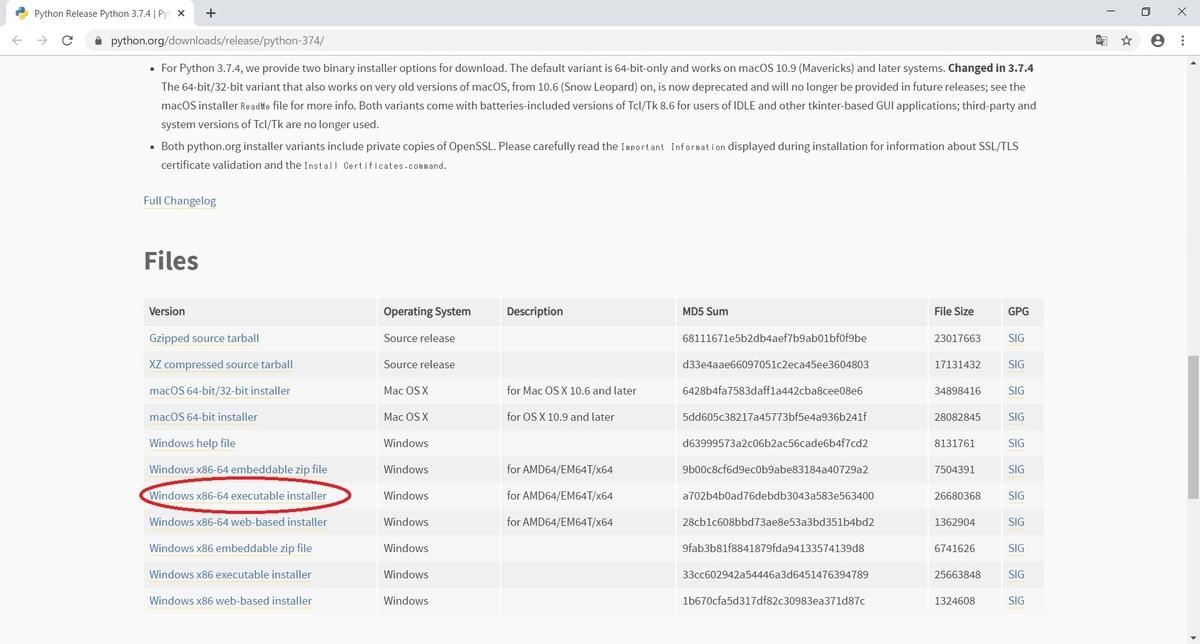Open the Full Changelog link
The width and height of the screenshot is (1200, 644).
click(x=180, y=201)
